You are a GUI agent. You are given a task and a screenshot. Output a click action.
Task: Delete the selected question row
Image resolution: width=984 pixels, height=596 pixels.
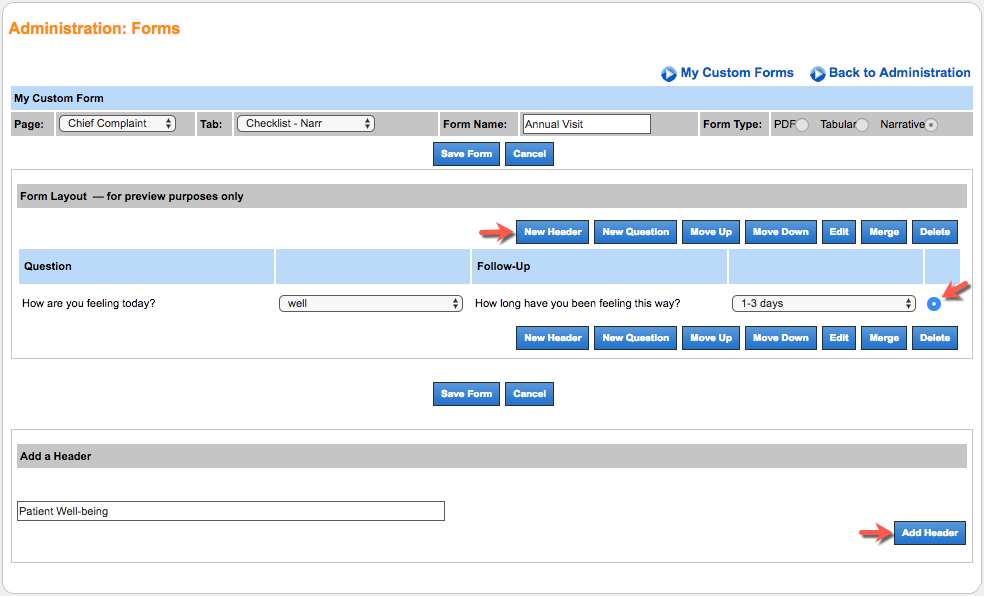(x=934, y=231)
